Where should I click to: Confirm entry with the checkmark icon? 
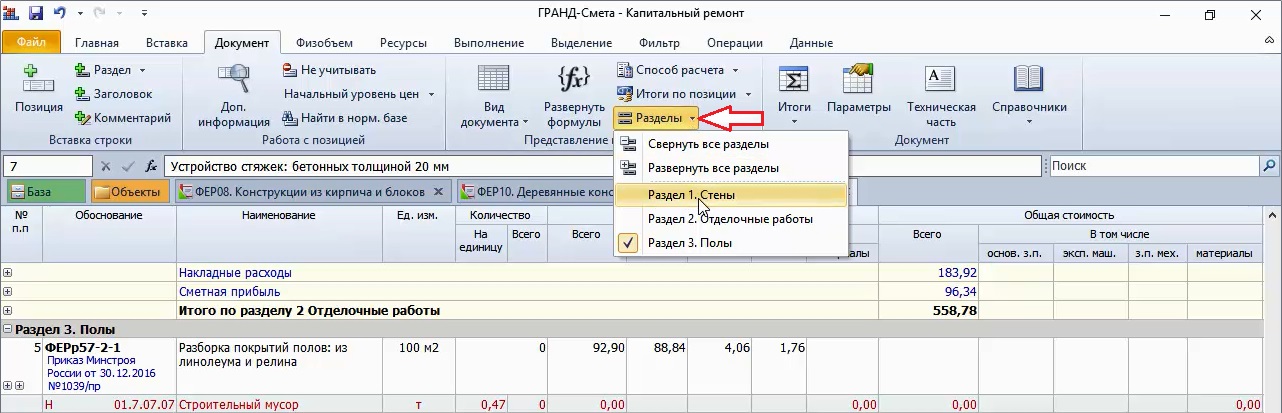click(128, 166)
